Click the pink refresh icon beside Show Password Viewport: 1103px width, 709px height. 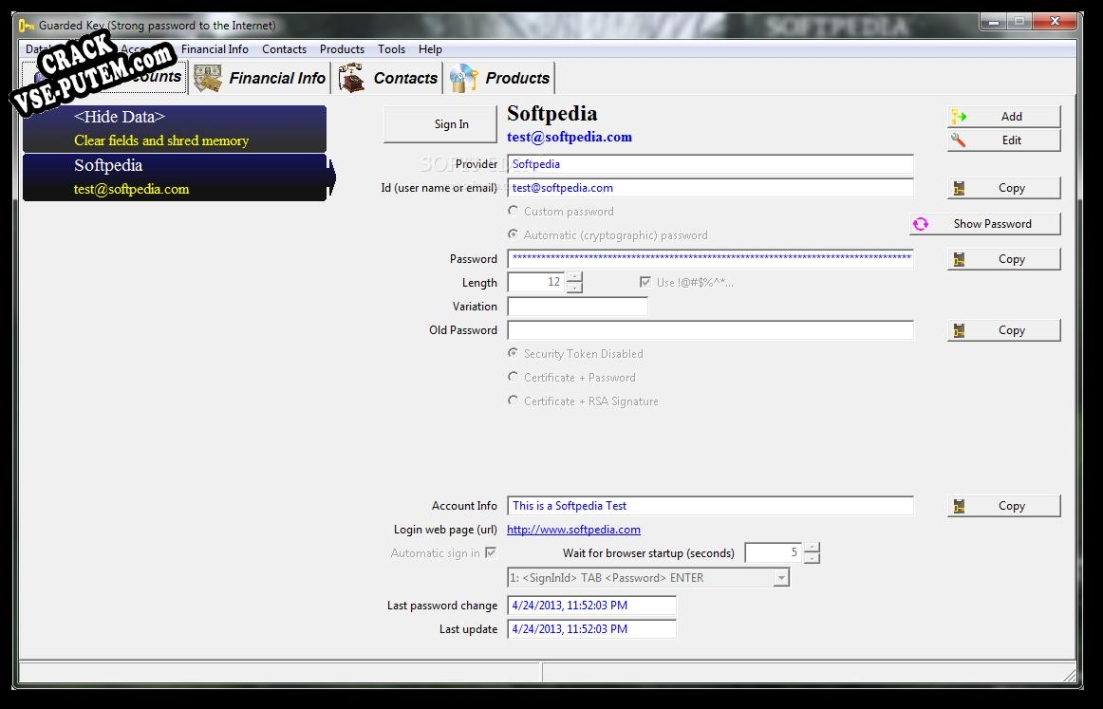pos(920,224)
